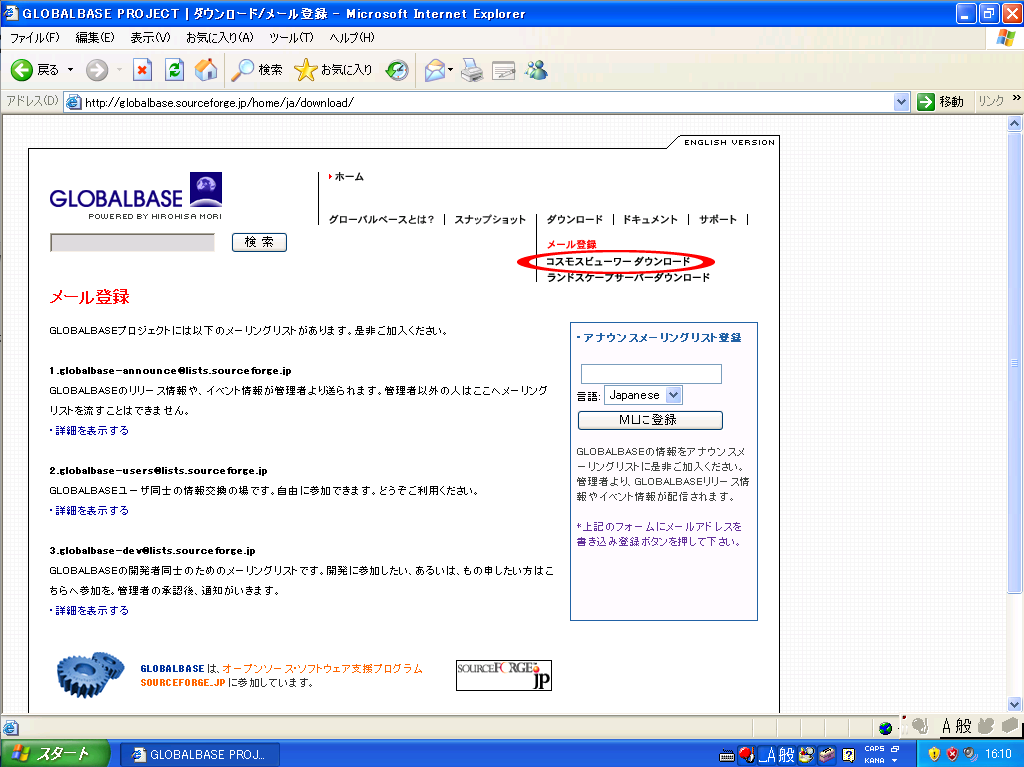Show details for globalbase-users list
The image size is (1024, 767).
tap(91, 510)
